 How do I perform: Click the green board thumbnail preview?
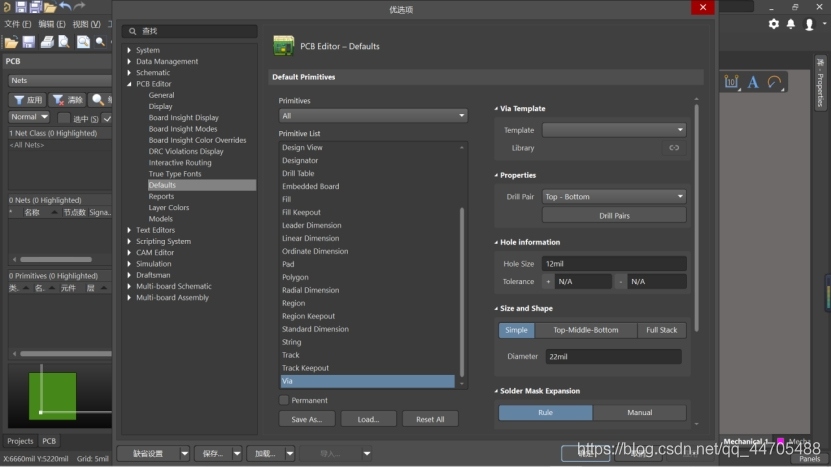point(52,395)
